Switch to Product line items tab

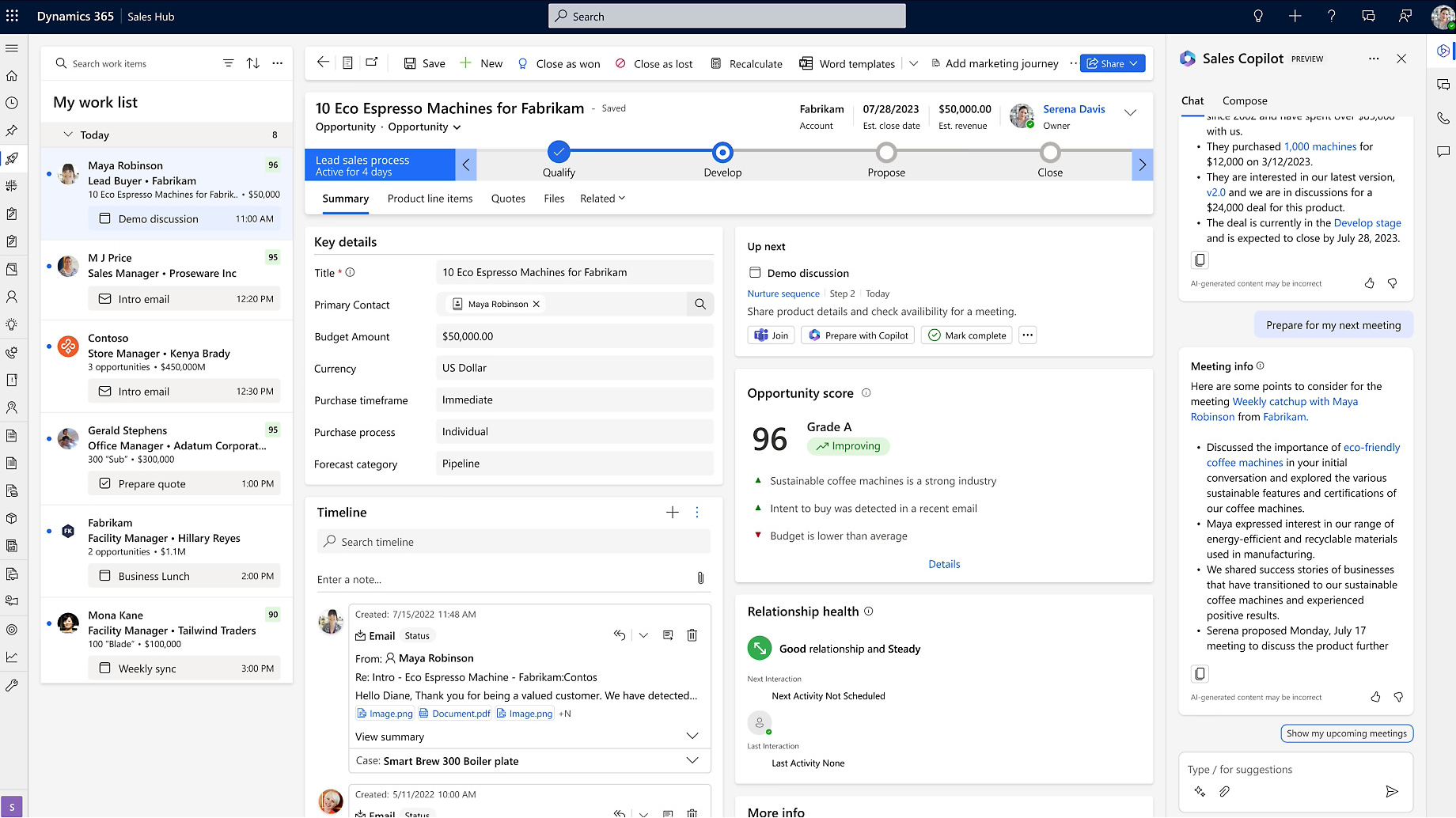430,199
